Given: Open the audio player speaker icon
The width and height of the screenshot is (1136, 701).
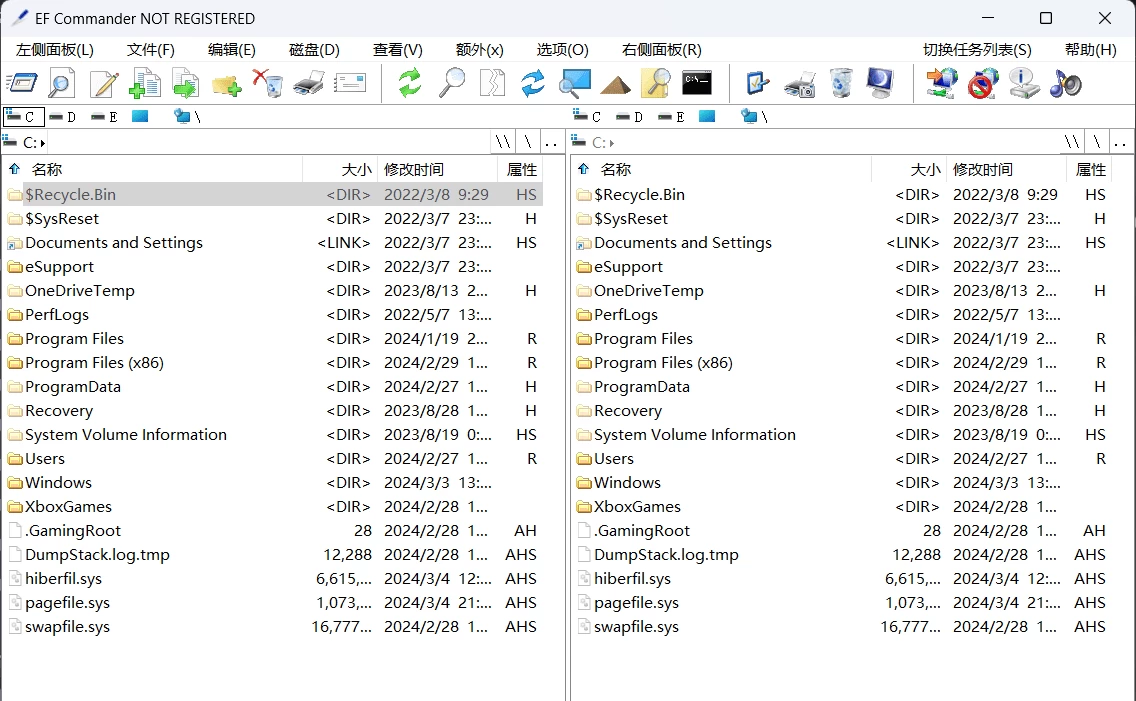Looking at the screenshot, I should (1064, 84).
